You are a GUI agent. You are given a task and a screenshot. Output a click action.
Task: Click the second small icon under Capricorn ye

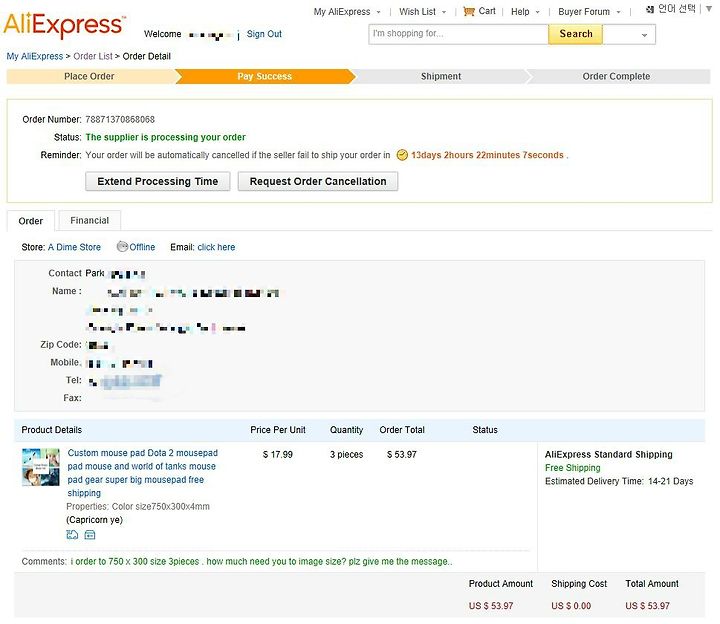(x=90, y=534)
